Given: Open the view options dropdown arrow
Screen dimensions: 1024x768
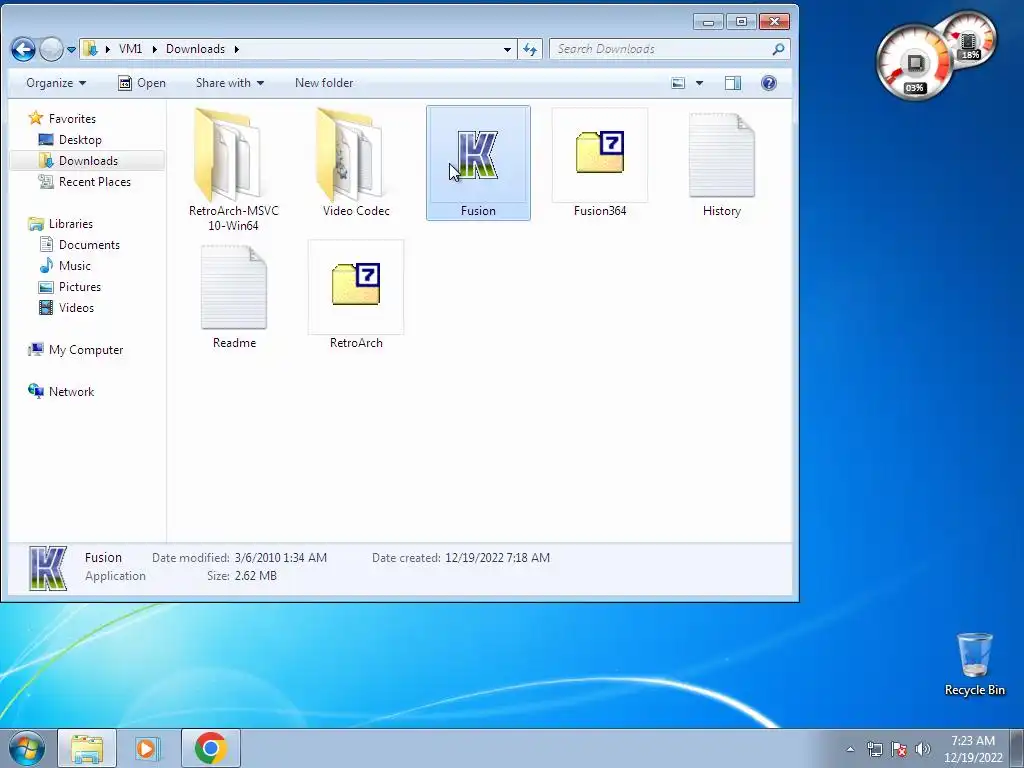Looking at the screenshot, I should (699, 83).
